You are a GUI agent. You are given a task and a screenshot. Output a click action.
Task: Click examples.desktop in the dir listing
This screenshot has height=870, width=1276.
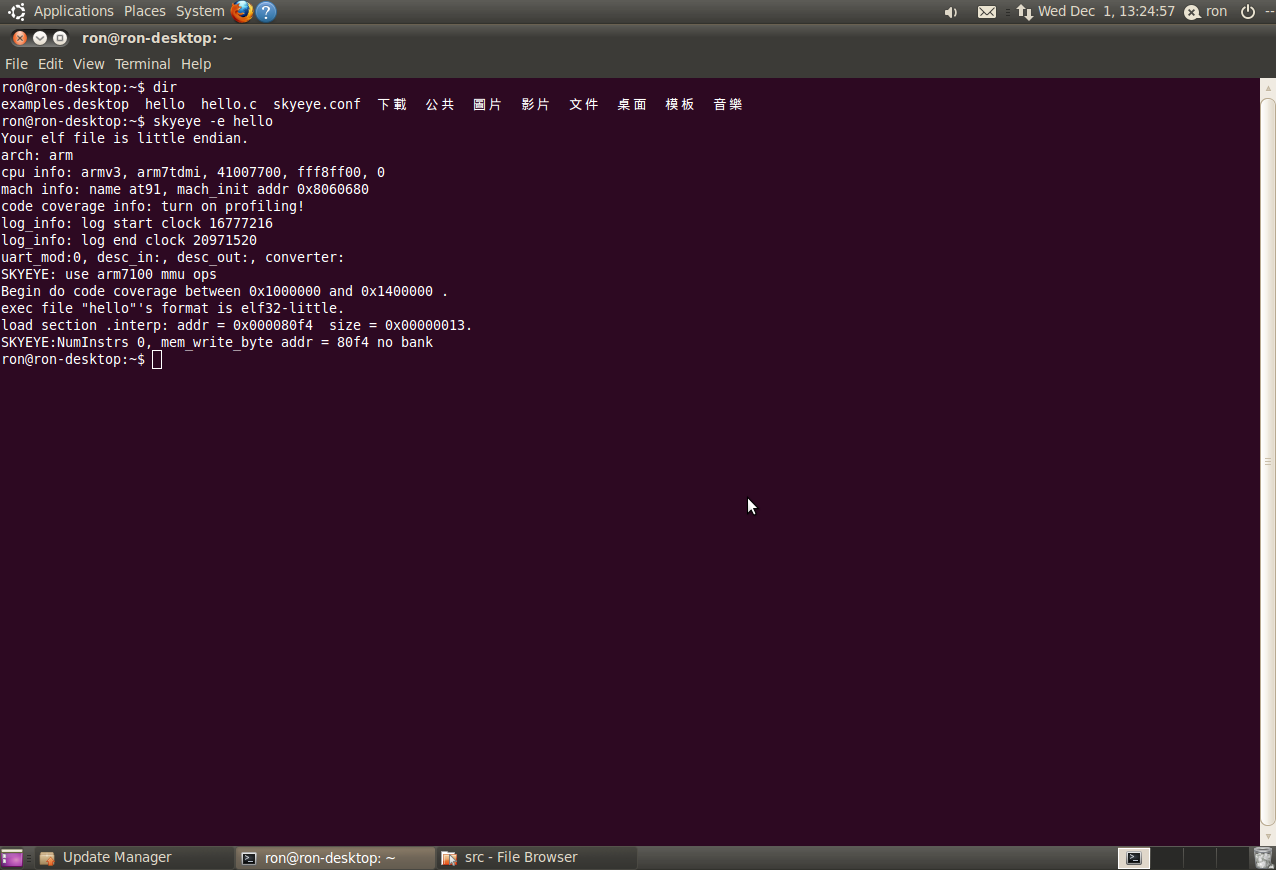65,104
